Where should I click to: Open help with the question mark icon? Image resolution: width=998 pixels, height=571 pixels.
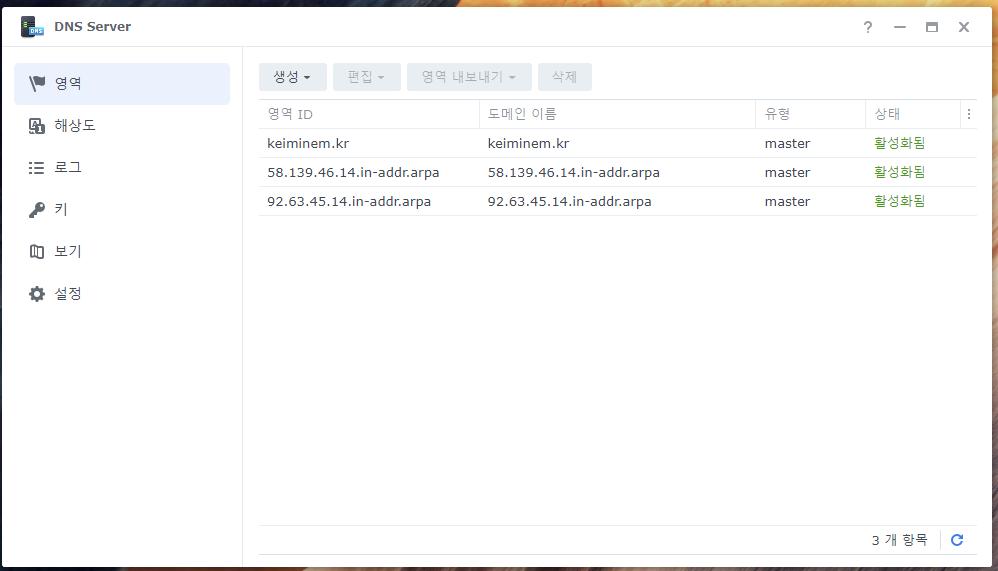point(868,27)
